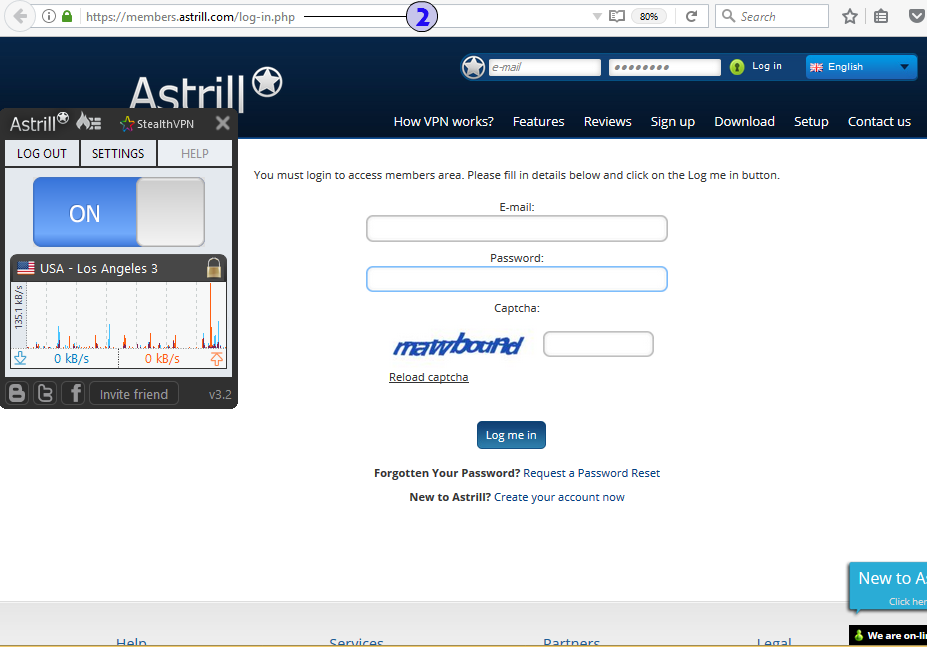Open Reviews menu item
927x647 pixels.
coord(608,122)
